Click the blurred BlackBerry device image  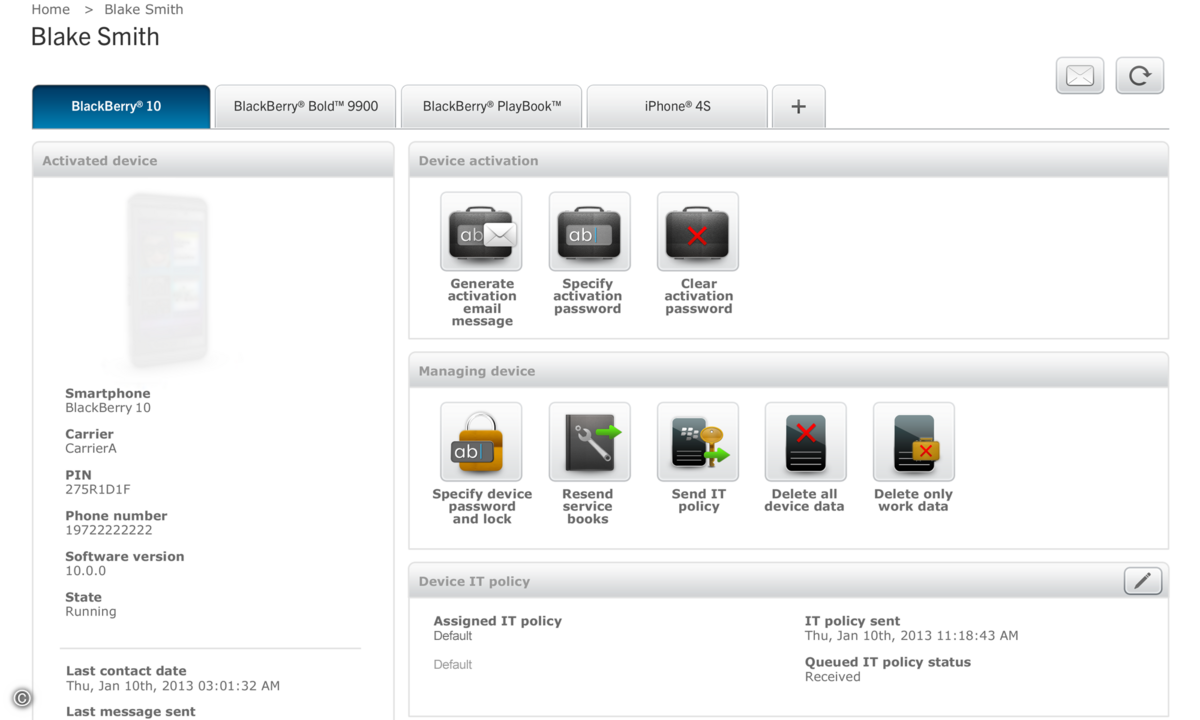pyautogui.click(x=168, y=280)
